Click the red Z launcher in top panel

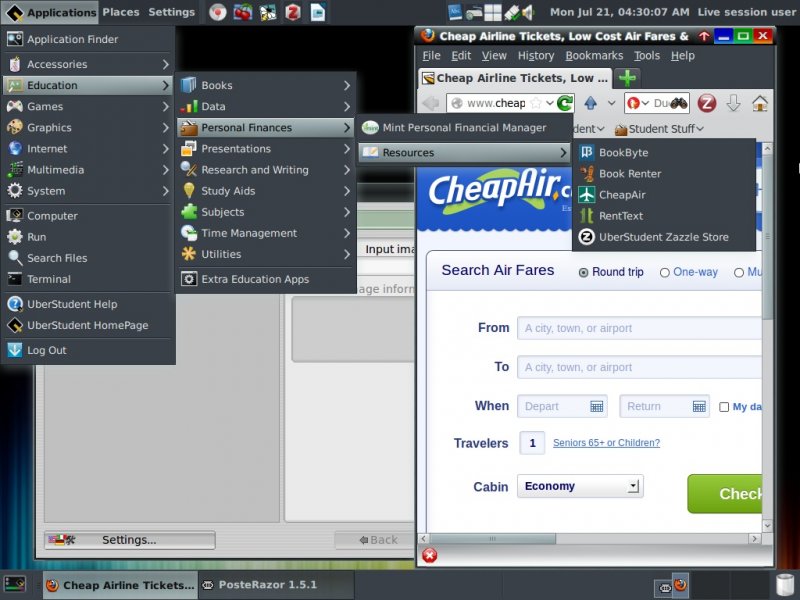[x=292, y=12]
